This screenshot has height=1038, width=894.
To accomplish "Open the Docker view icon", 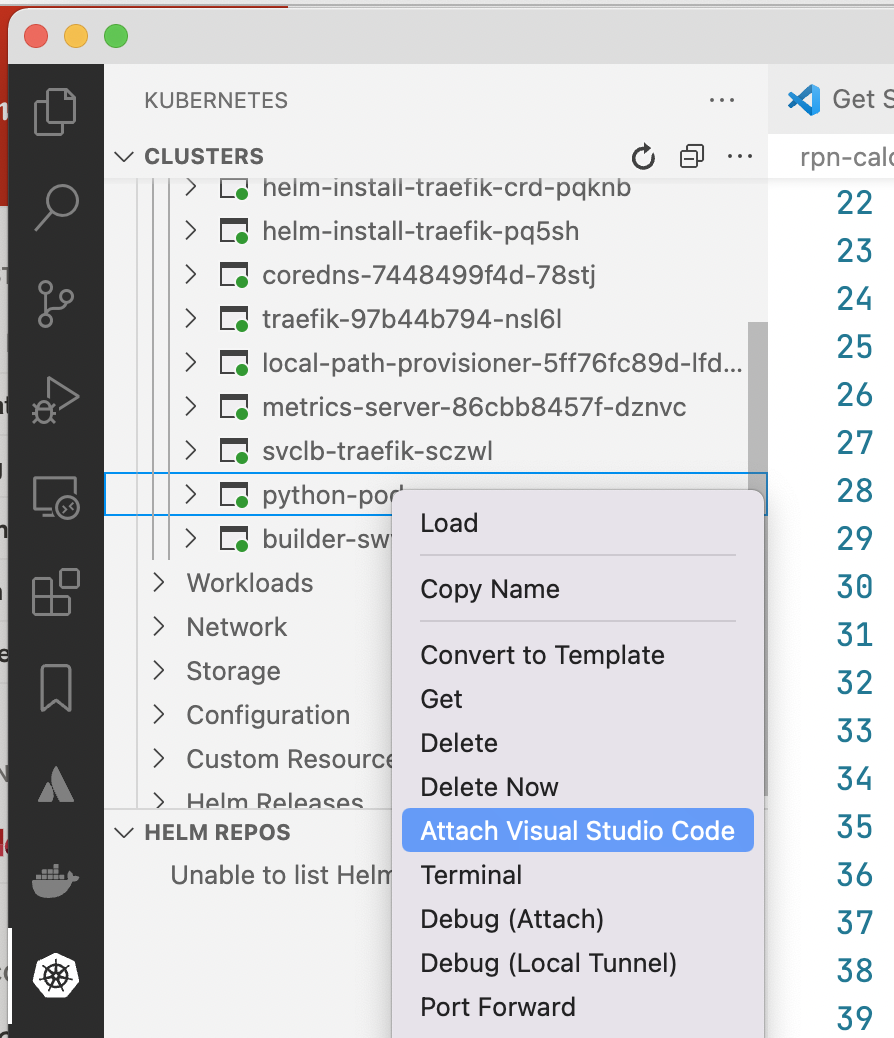I will click(56, 880).
